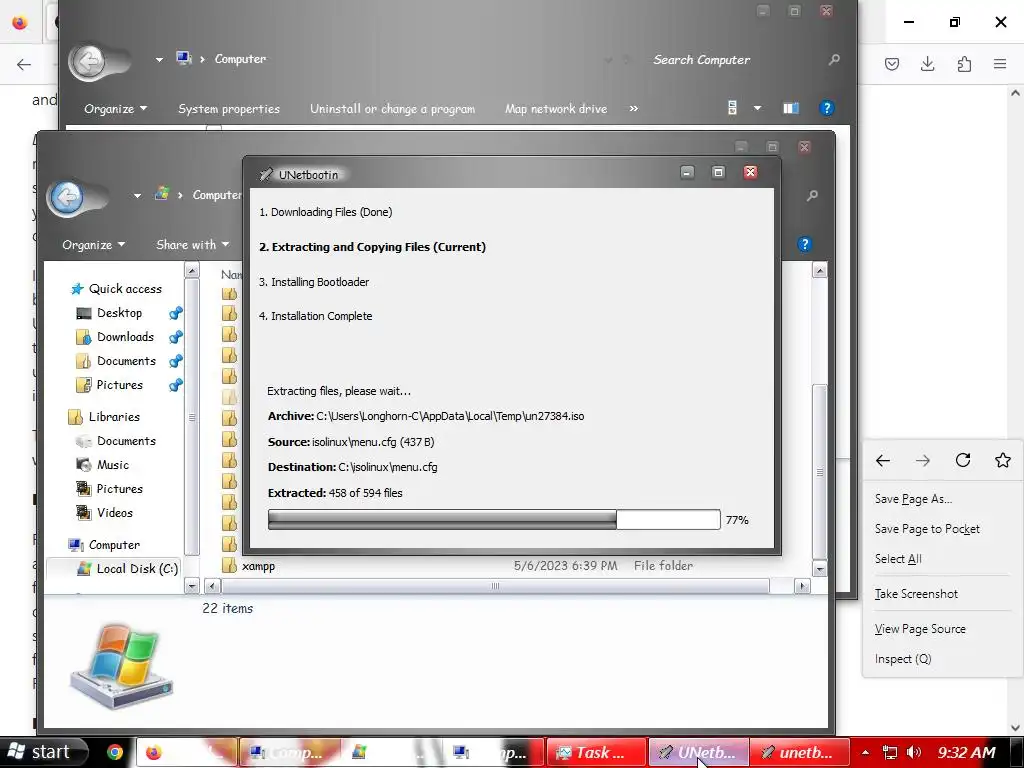
Task: Select Libraries in the navigation pane
Action: tap(104, 417)
